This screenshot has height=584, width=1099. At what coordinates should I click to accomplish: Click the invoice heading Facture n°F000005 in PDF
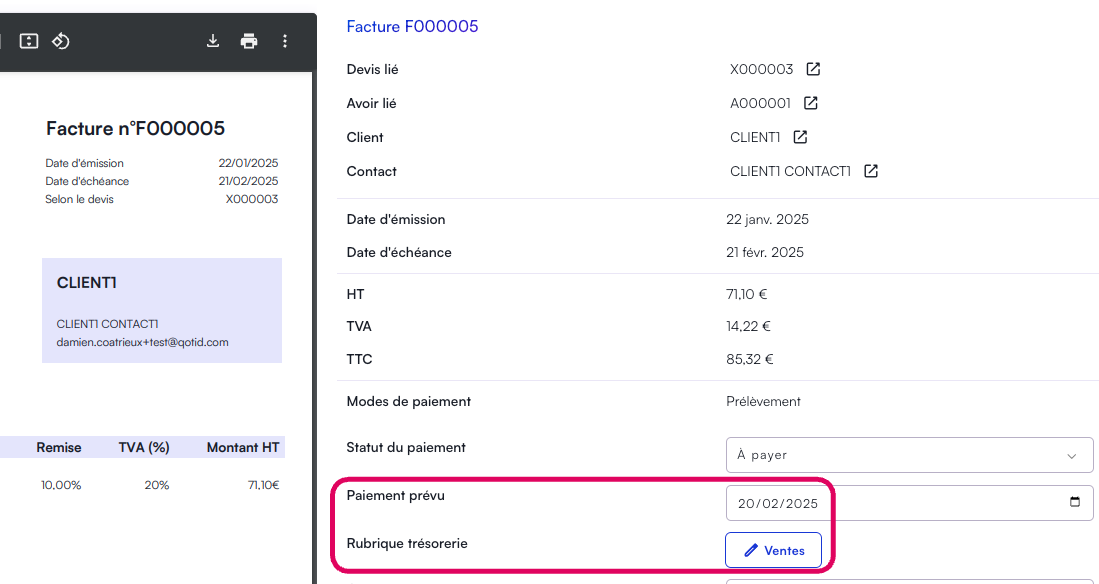135,129
